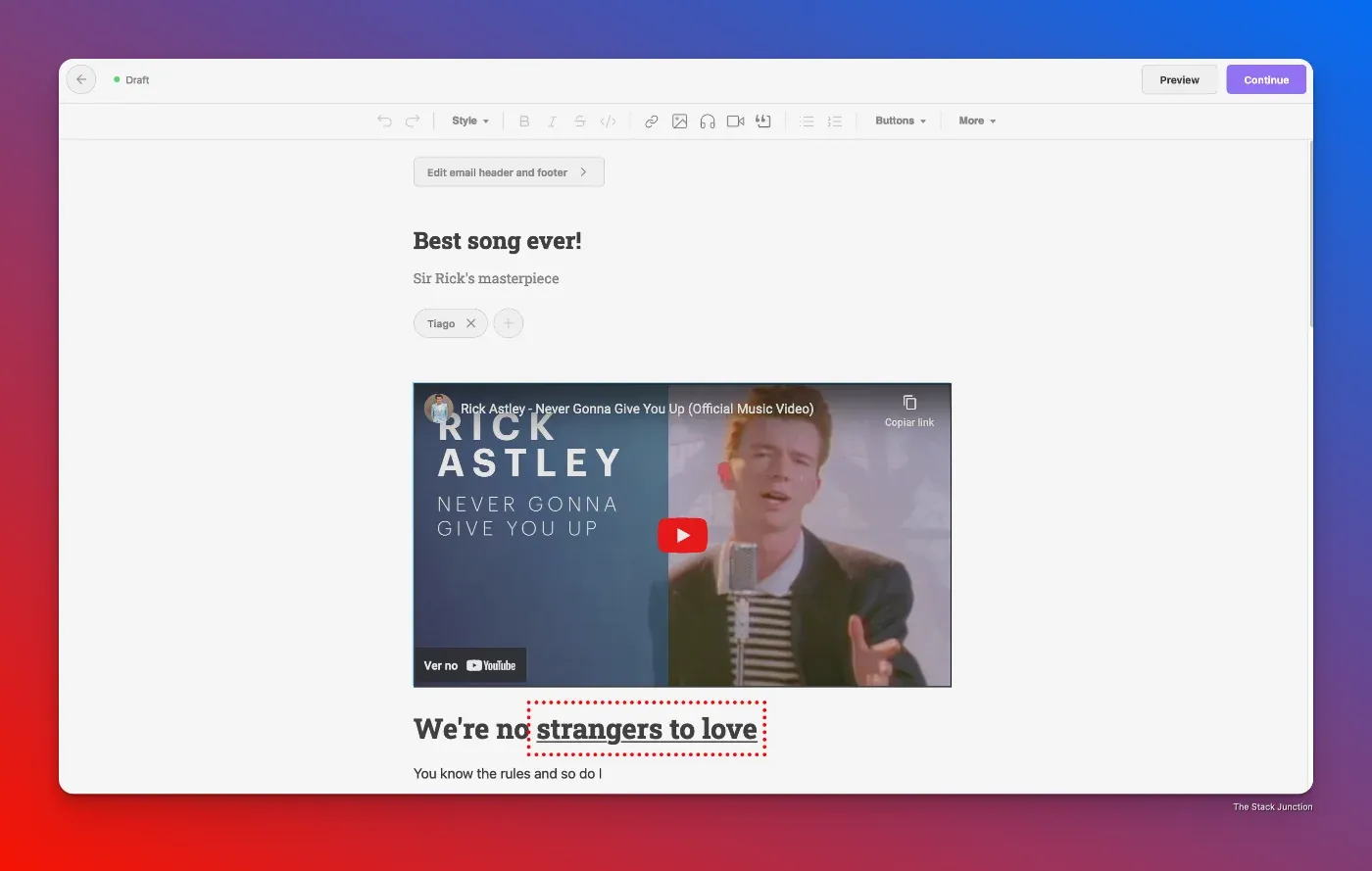Click the Rick Astley video title link
Viewport: 1372px width, 871px height.
click(637, 409)
